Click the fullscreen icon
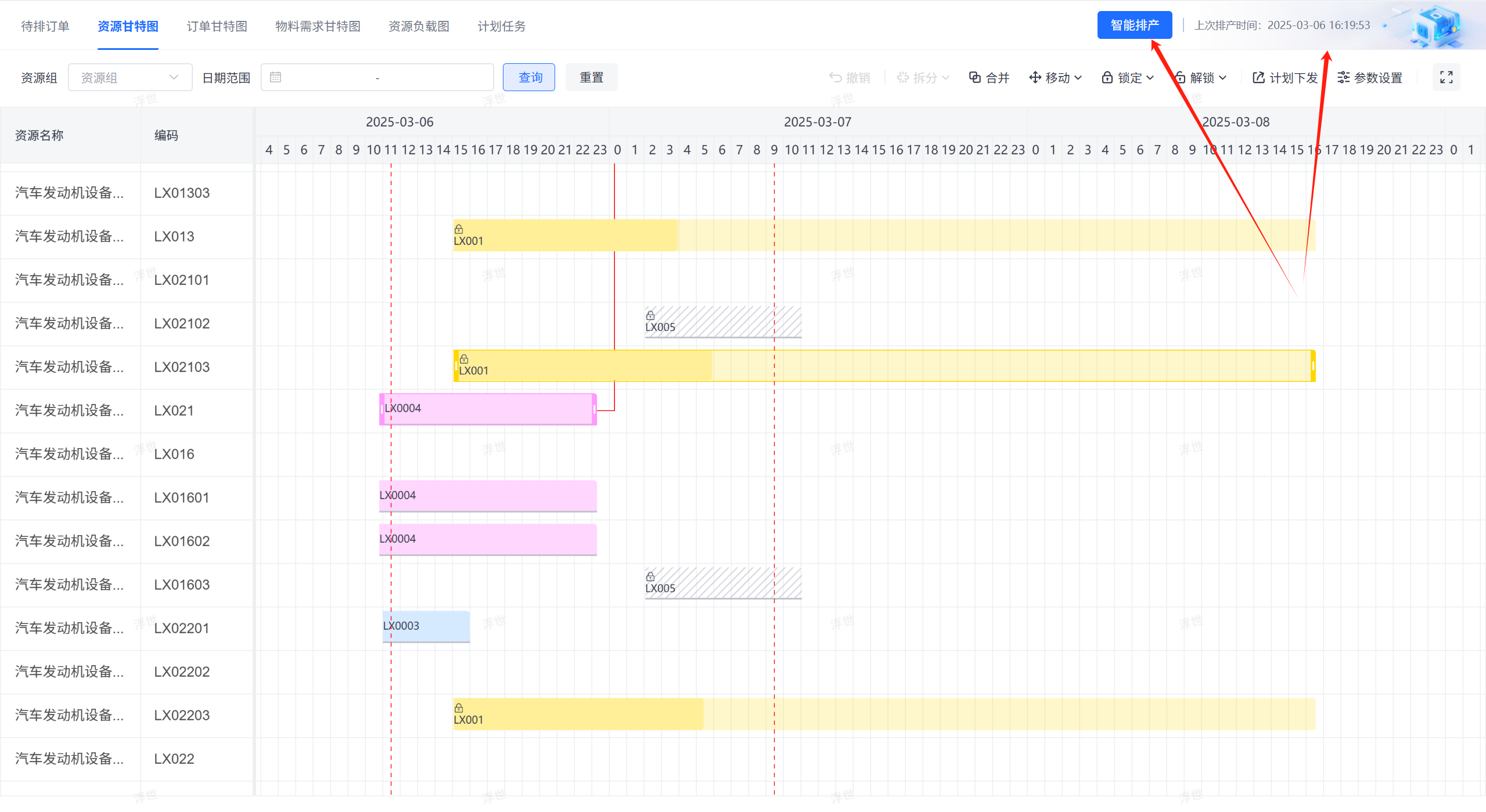 pyautogui.click(x=1447, y=77)
